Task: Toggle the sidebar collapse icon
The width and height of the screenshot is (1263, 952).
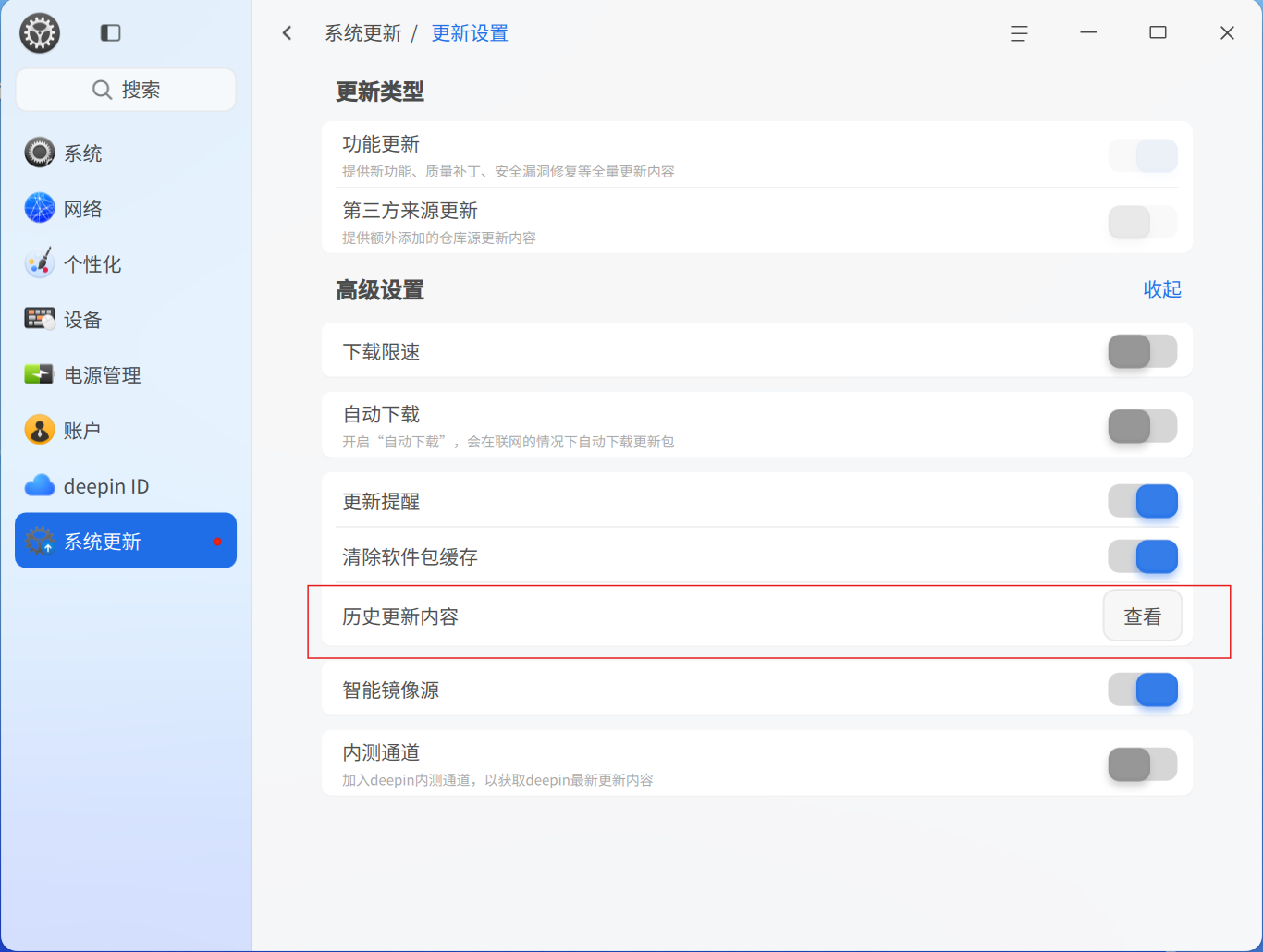Action: pos(111,33)
